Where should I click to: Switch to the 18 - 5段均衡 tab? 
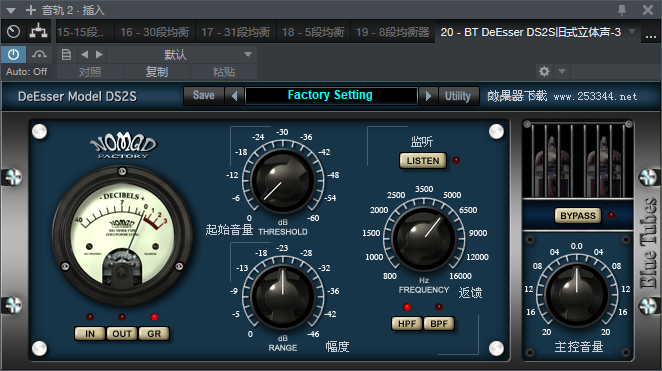pos(313,32)
